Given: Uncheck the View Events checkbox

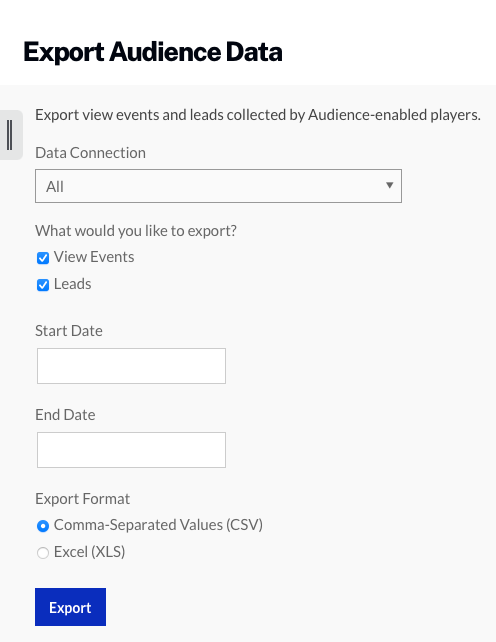Looking at the screenshot, I should point(43,258).
